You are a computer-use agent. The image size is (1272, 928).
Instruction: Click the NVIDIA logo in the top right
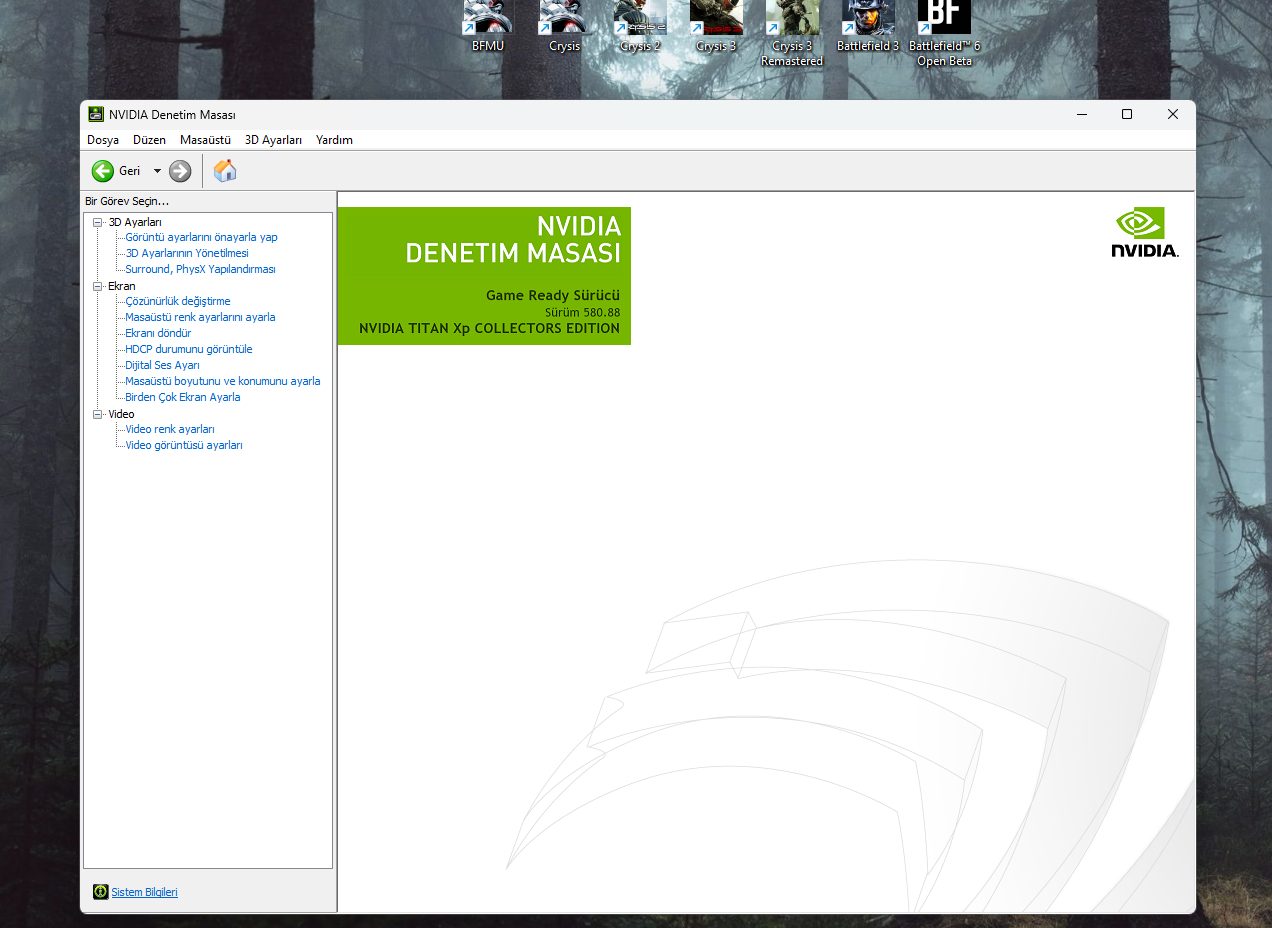tap(1144, 233)
